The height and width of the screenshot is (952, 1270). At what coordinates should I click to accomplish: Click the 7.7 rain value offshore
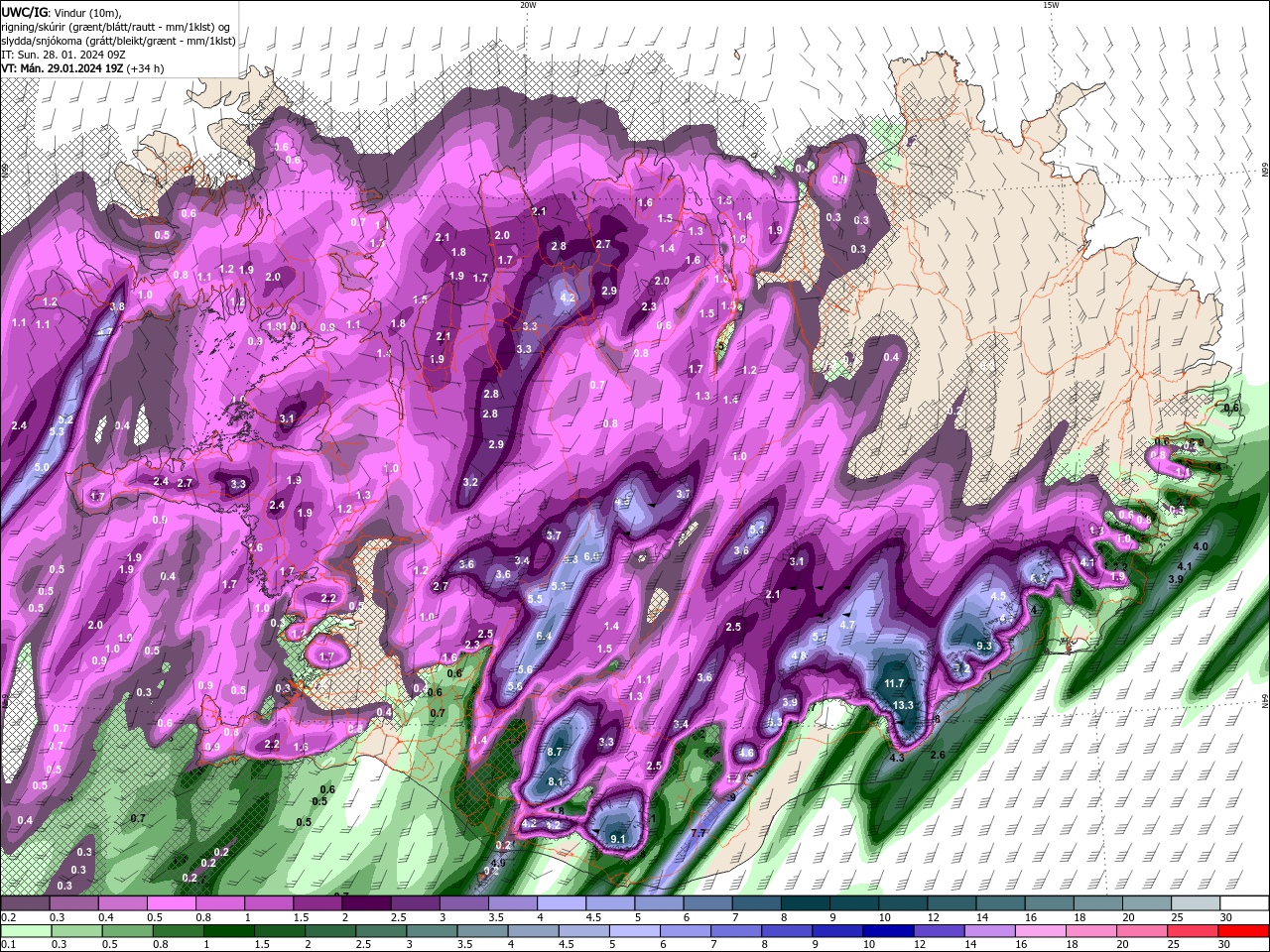point(698,834)
